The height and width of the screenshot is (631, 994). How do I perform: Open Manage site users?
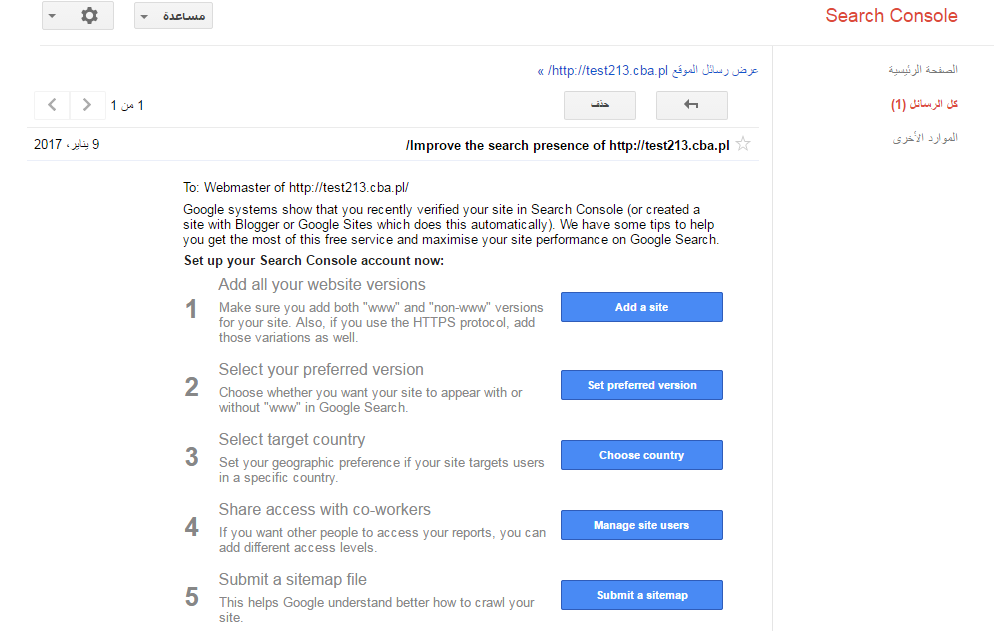pos(642,525)
